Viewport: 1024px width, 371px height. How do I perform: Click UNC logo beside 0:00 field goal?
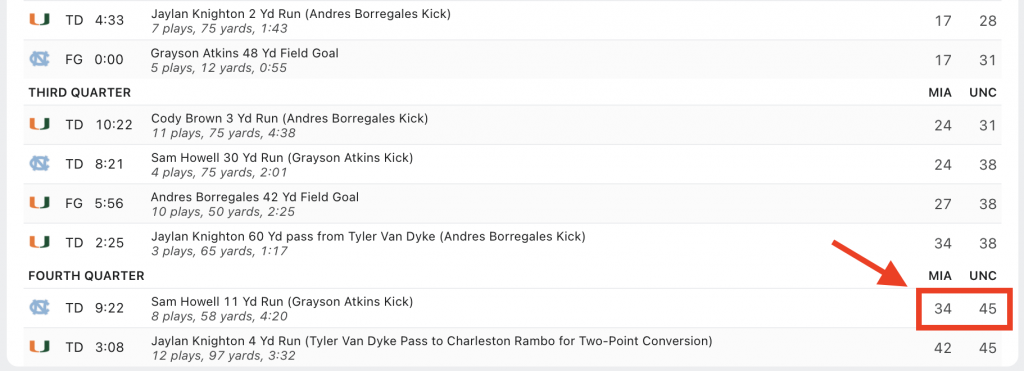coord(39,59)
